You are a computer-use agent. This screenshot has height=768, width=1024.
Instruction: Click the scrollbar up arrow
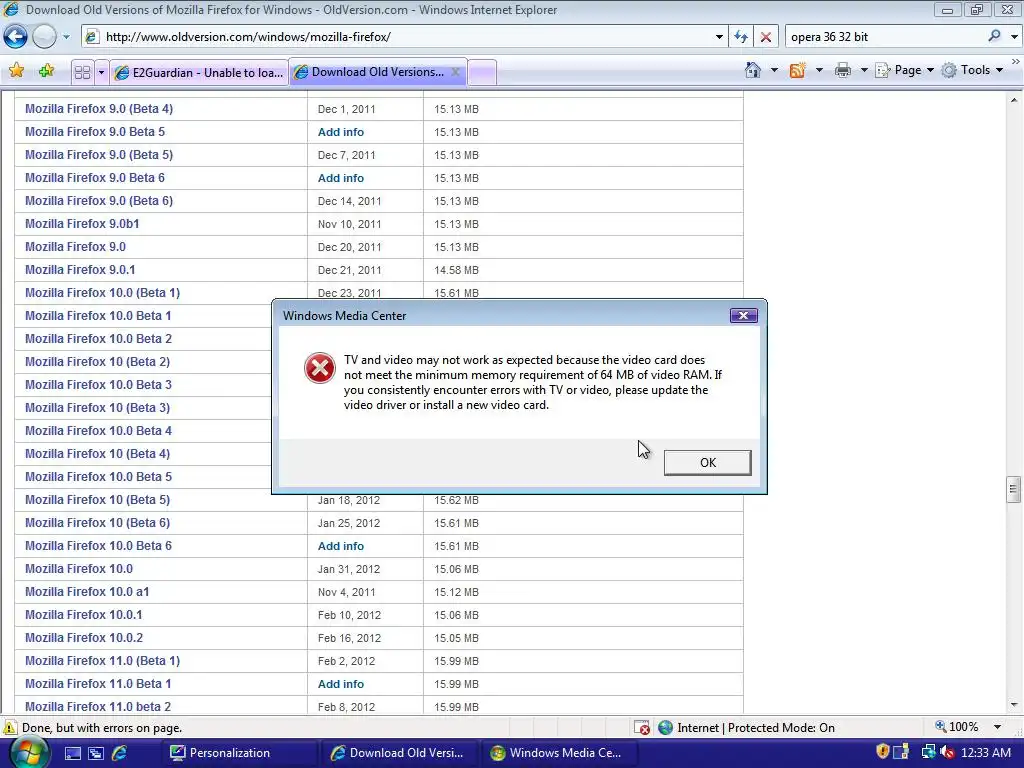1014,100
